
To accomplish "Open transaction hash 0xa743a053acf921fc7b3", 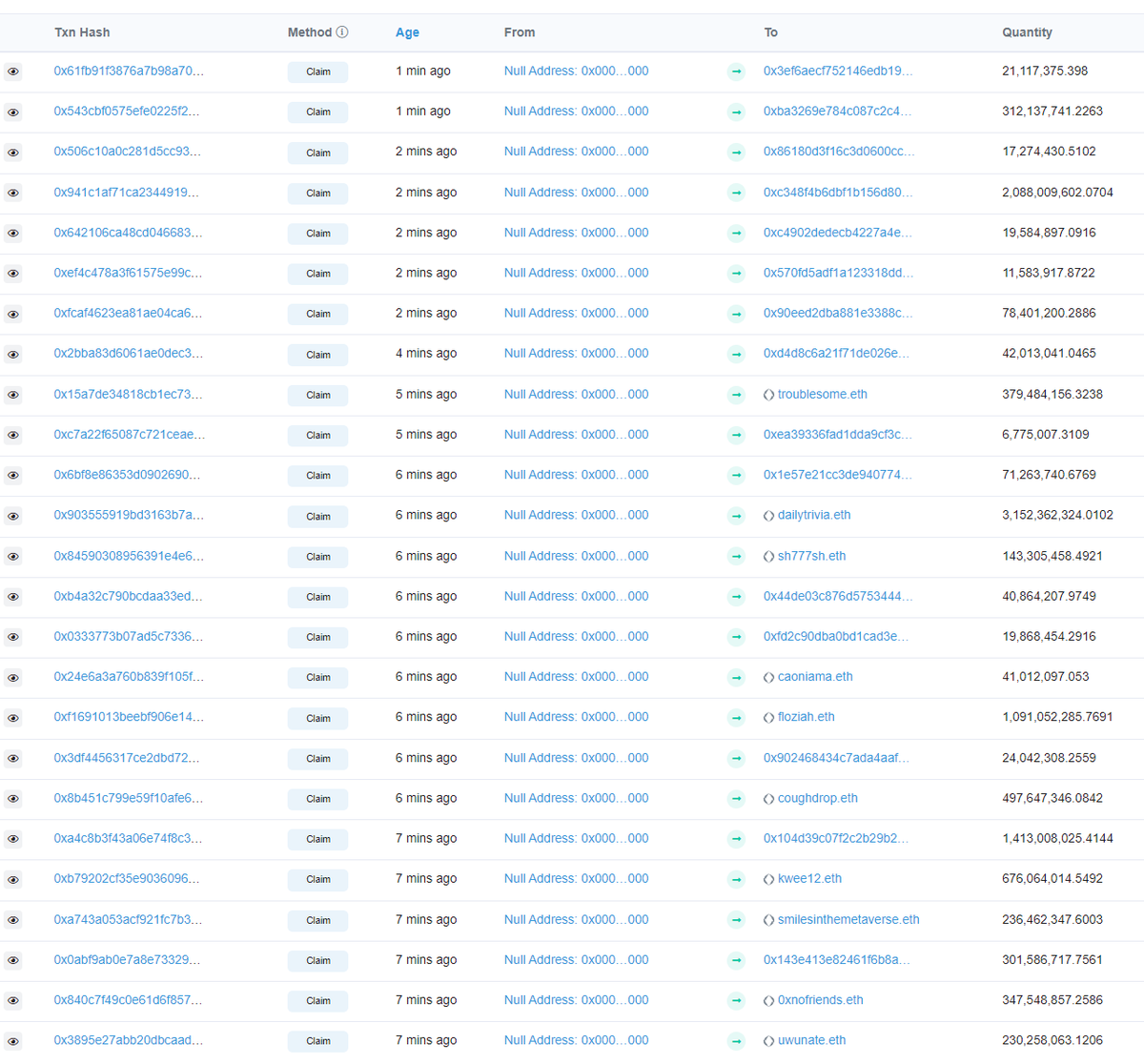I will [128, 919].
